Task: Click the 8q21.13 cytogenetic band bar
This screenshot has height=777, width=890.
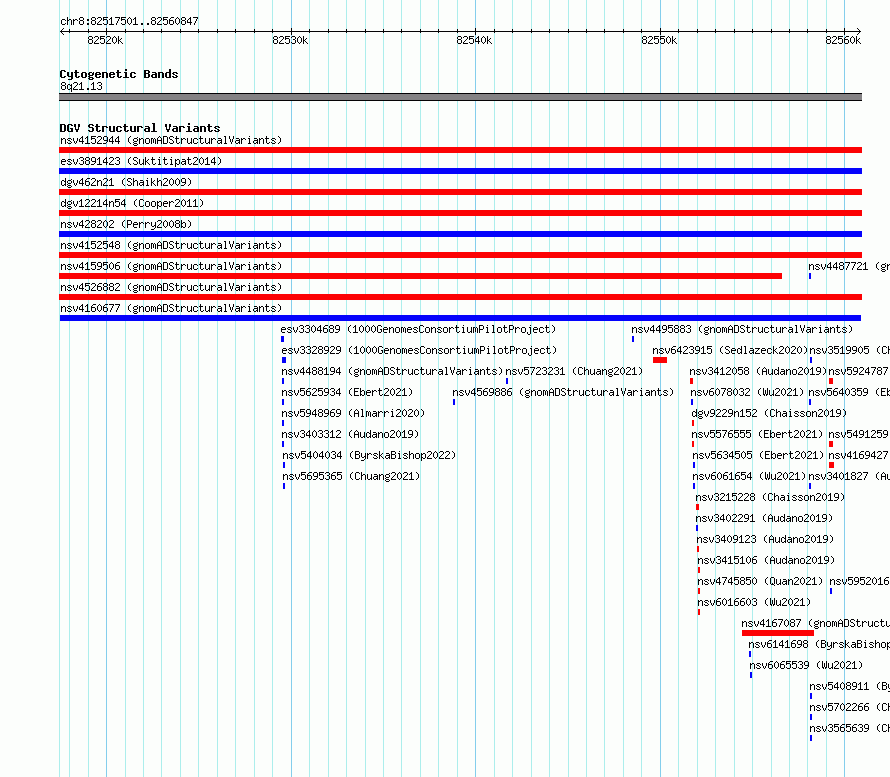Action: click(x=460, y=97)
